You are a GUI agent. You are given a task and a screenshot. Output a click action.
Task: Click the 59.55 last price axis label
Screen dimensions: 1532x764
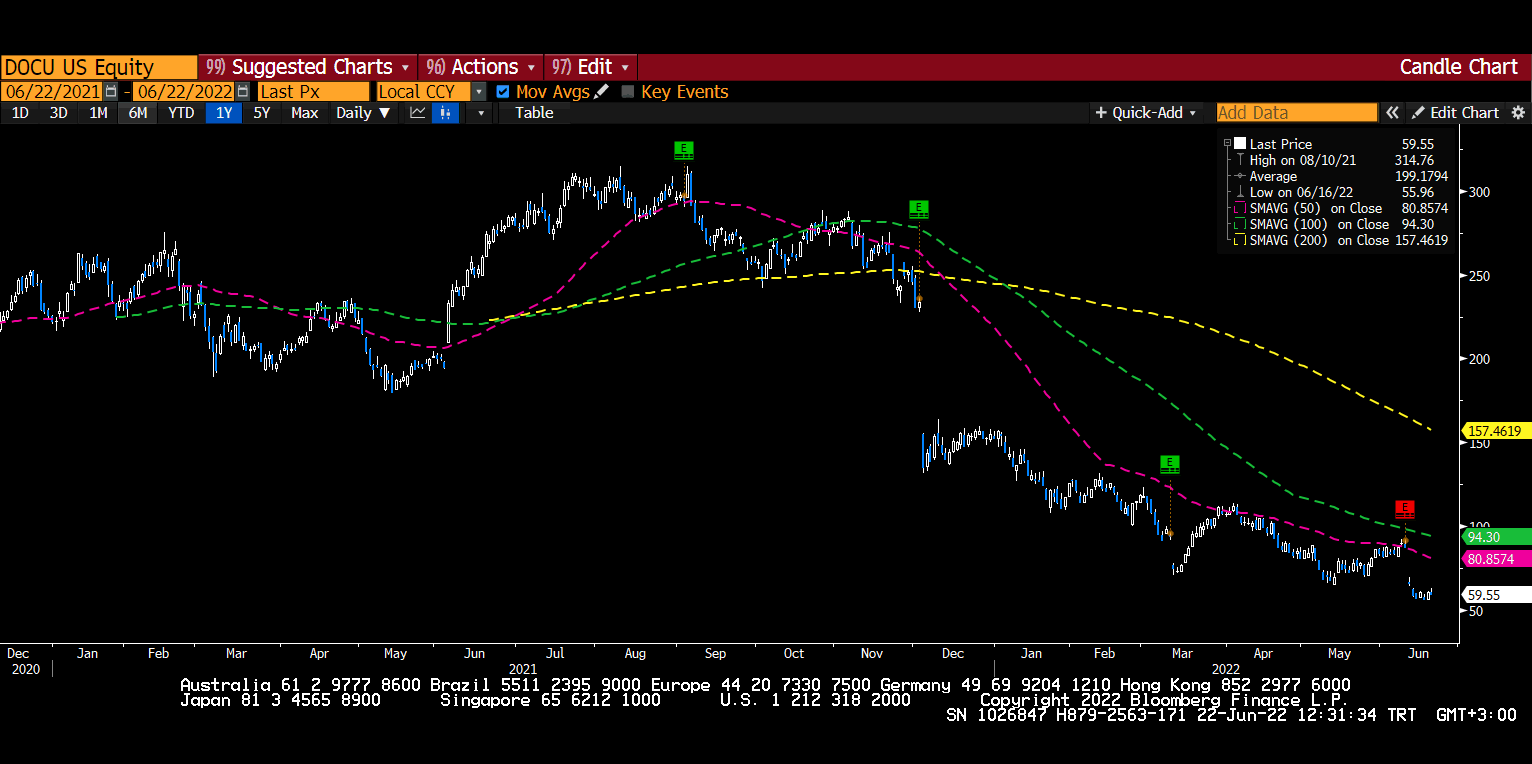[1497, 595]
